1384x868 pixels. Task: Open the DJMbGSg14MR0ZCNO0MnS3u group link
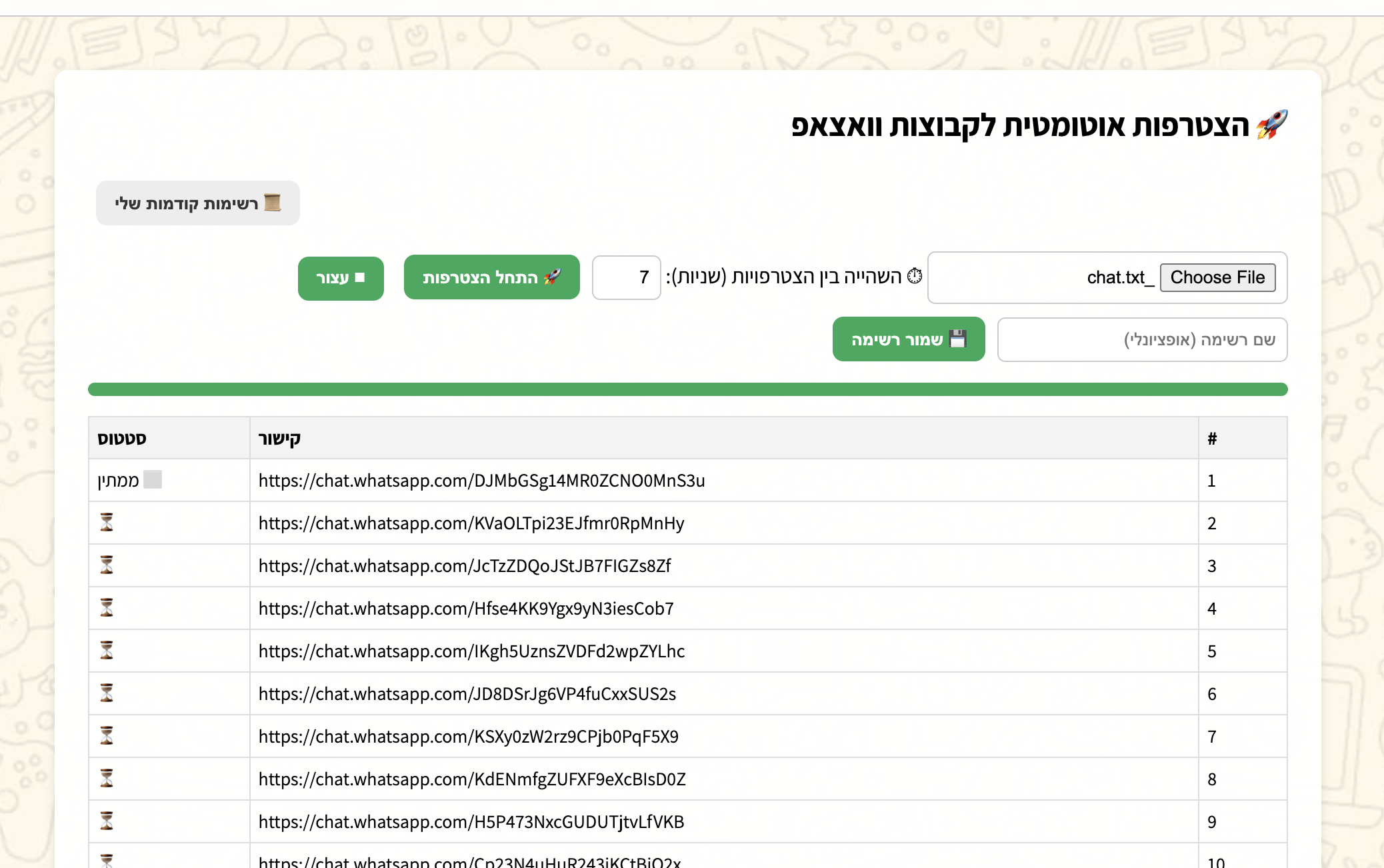click(481, 481)
